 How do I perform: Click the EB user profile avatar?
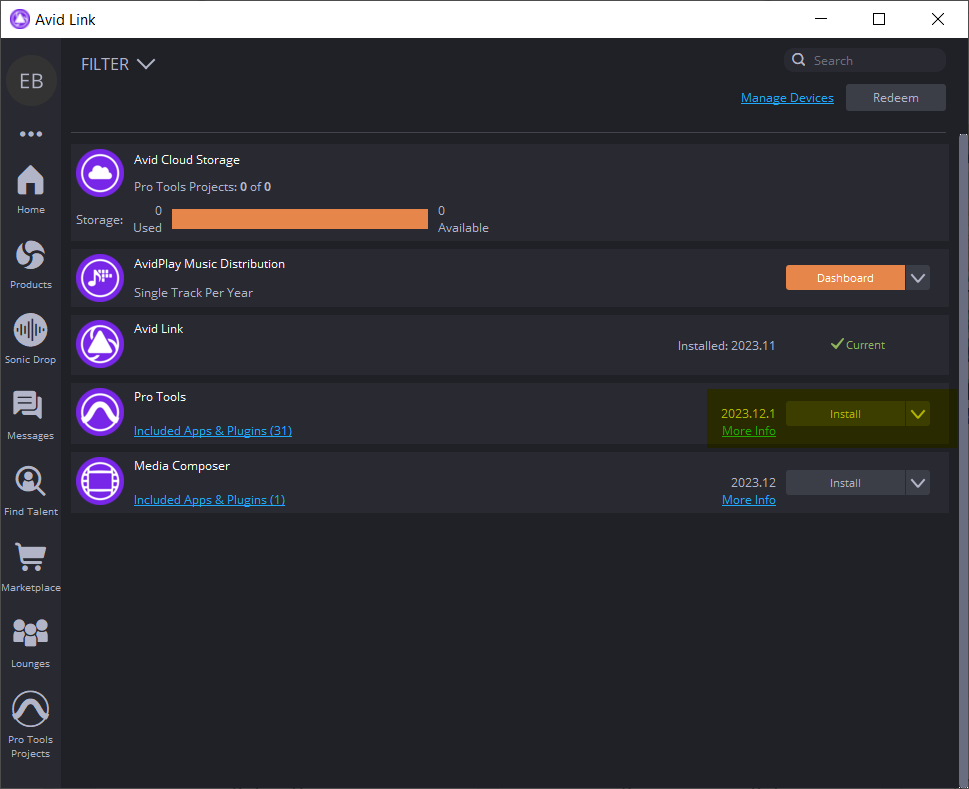pyautogui.click(x=31, y=81)
